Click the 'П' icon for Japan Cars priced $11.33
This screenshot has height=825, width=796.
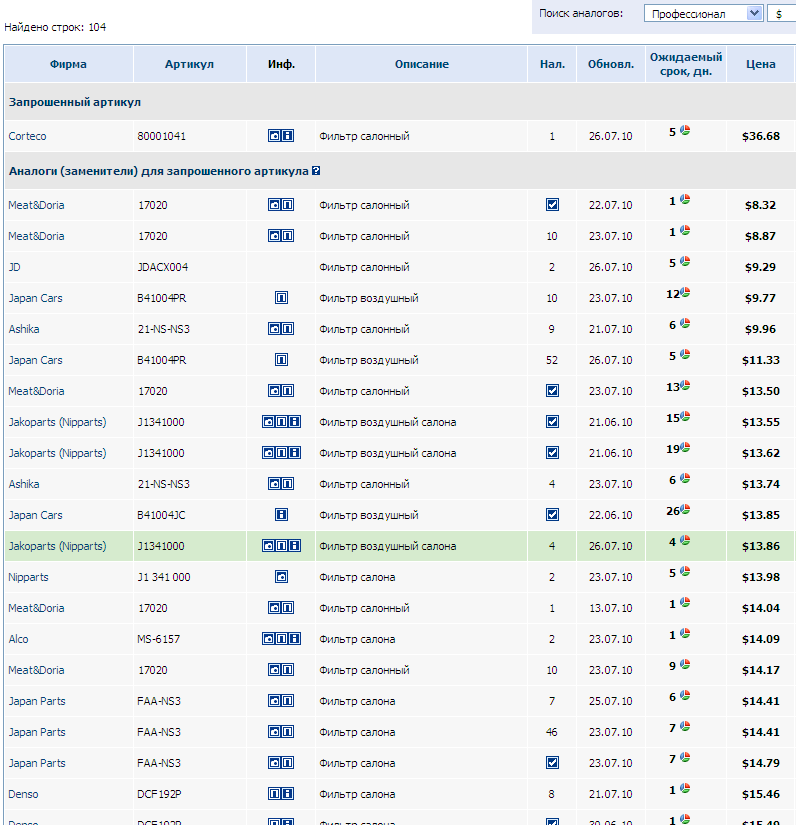(281, 360)
